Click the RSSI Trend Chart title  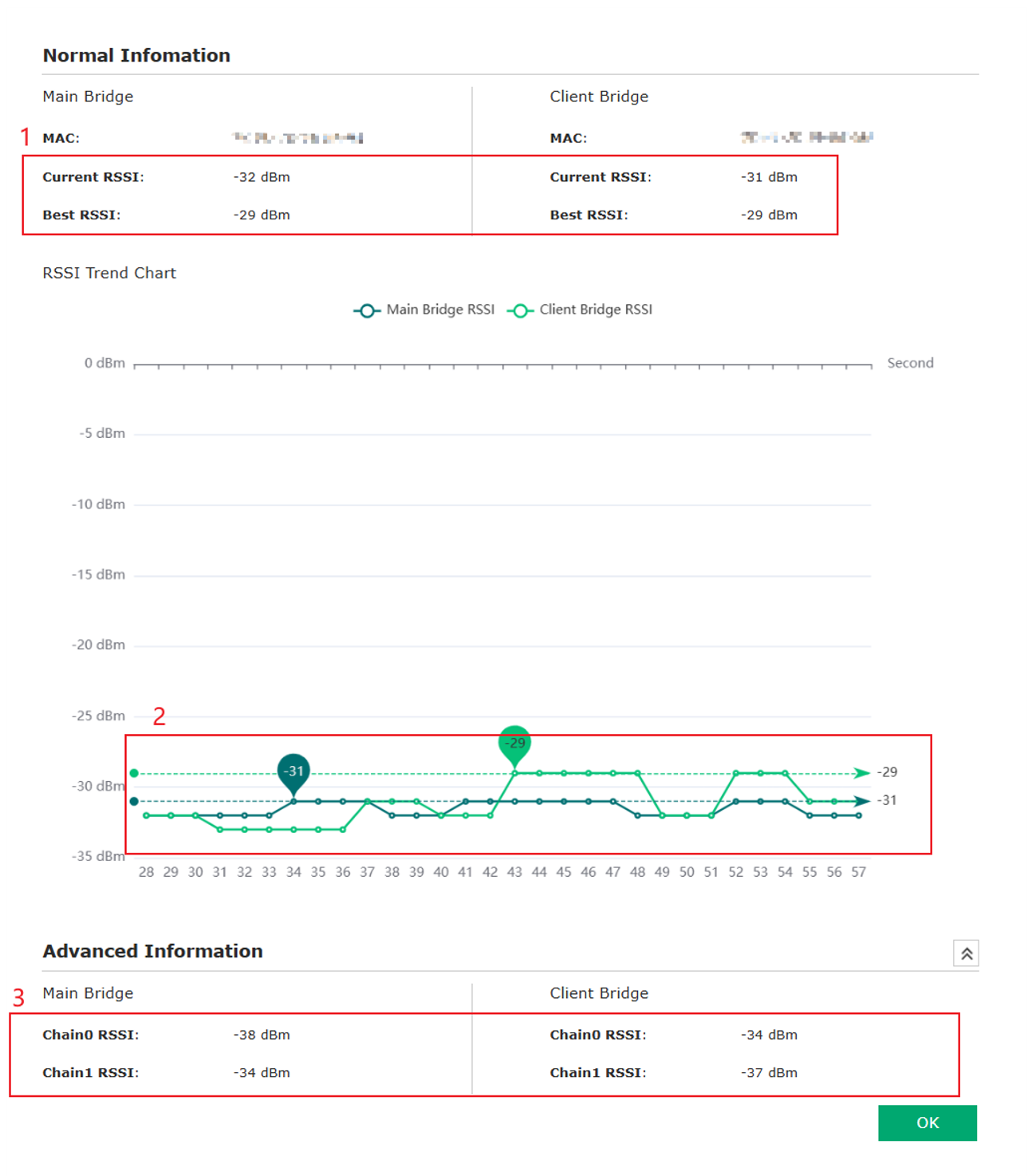[x=109, y=273]
